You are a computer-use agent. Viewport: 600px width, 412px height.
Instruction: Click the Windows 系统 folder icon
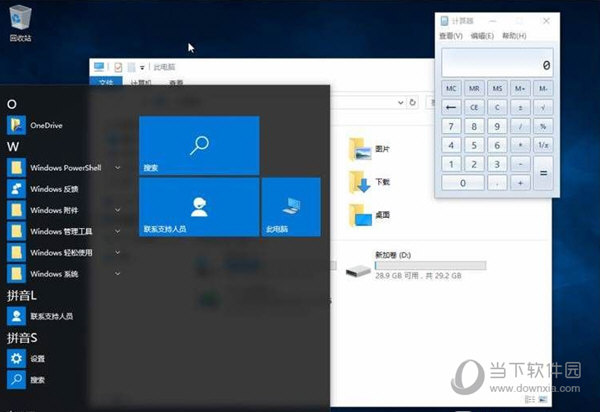pyautogui.click(x=16, y=274)
